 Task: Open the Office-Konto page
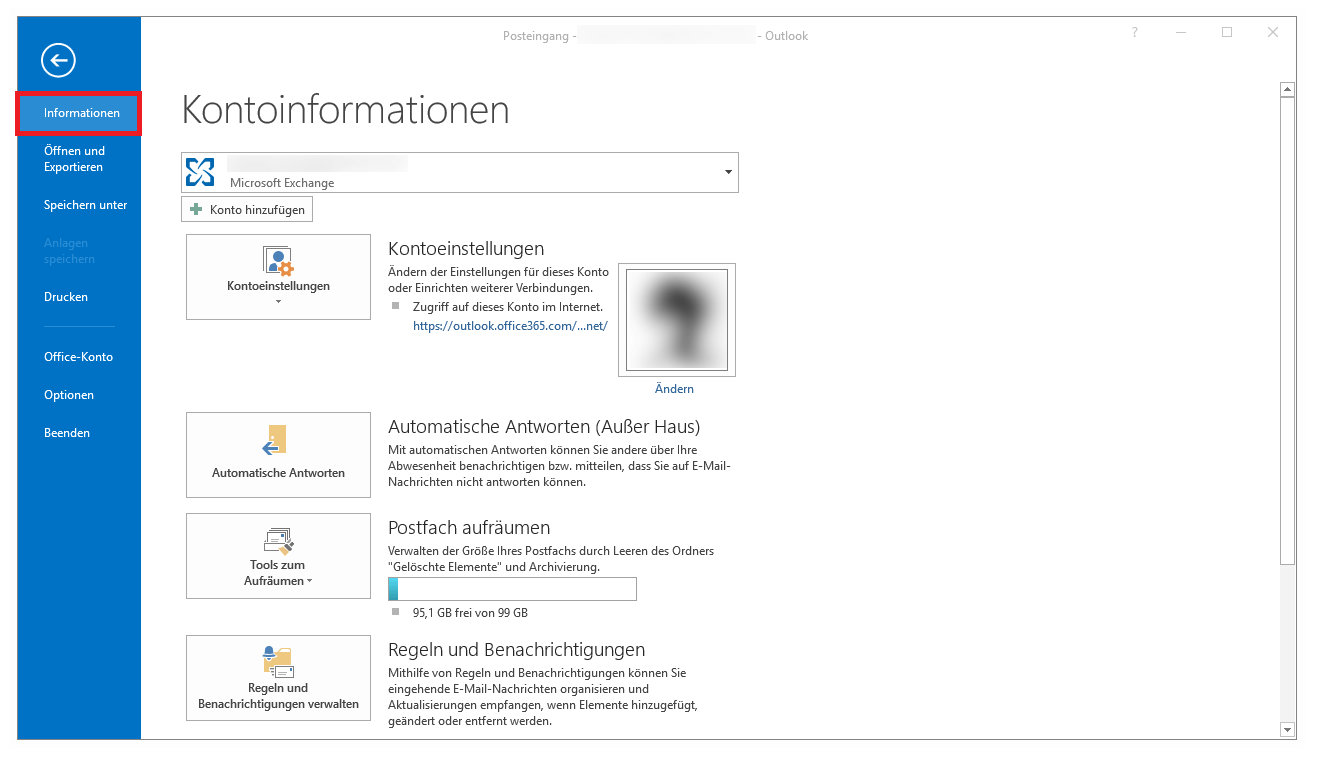point(78,357)
